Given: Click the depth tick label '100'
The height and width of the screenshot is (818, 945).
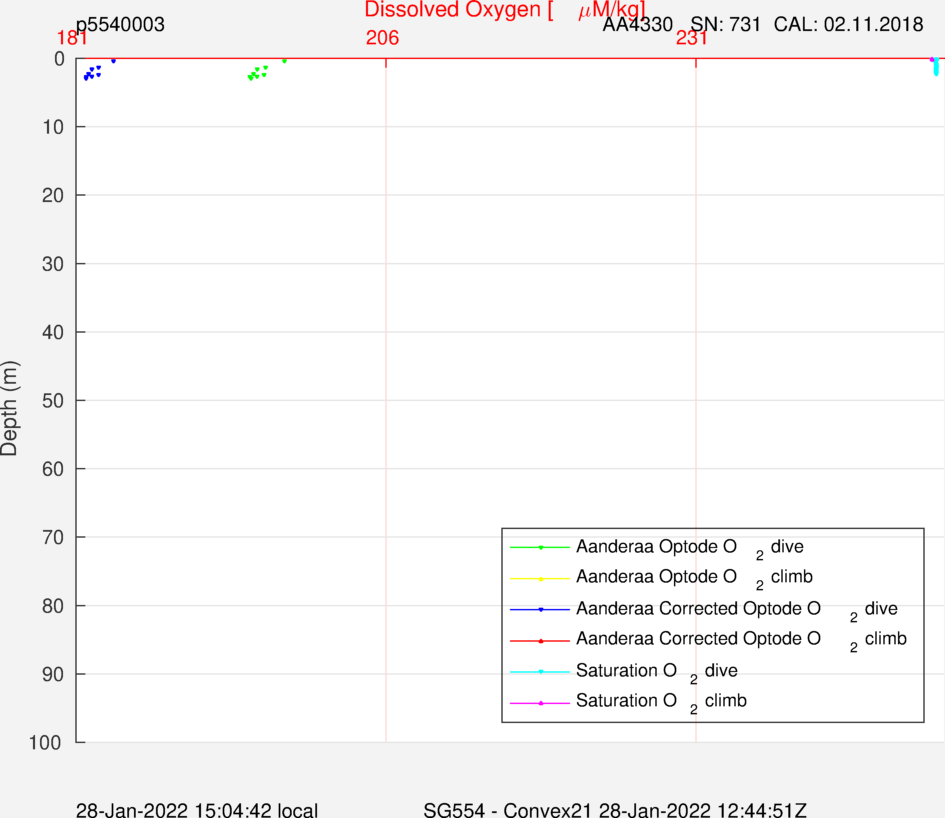Looking at the screenshot, I should 45,742.
